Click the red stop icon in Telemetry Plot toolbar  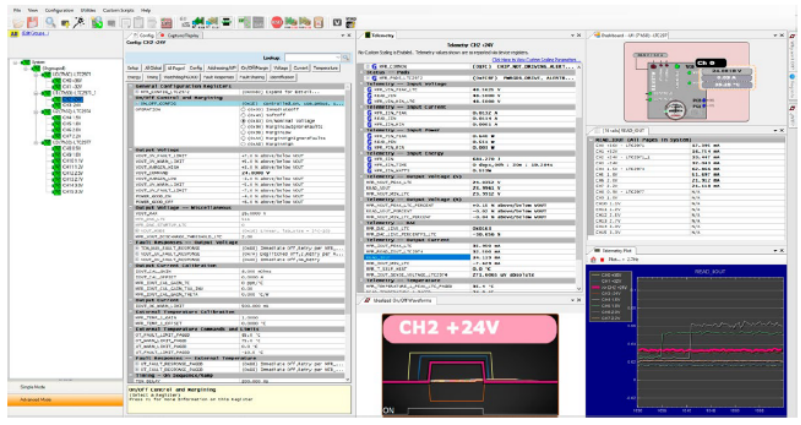pos(602,259)
